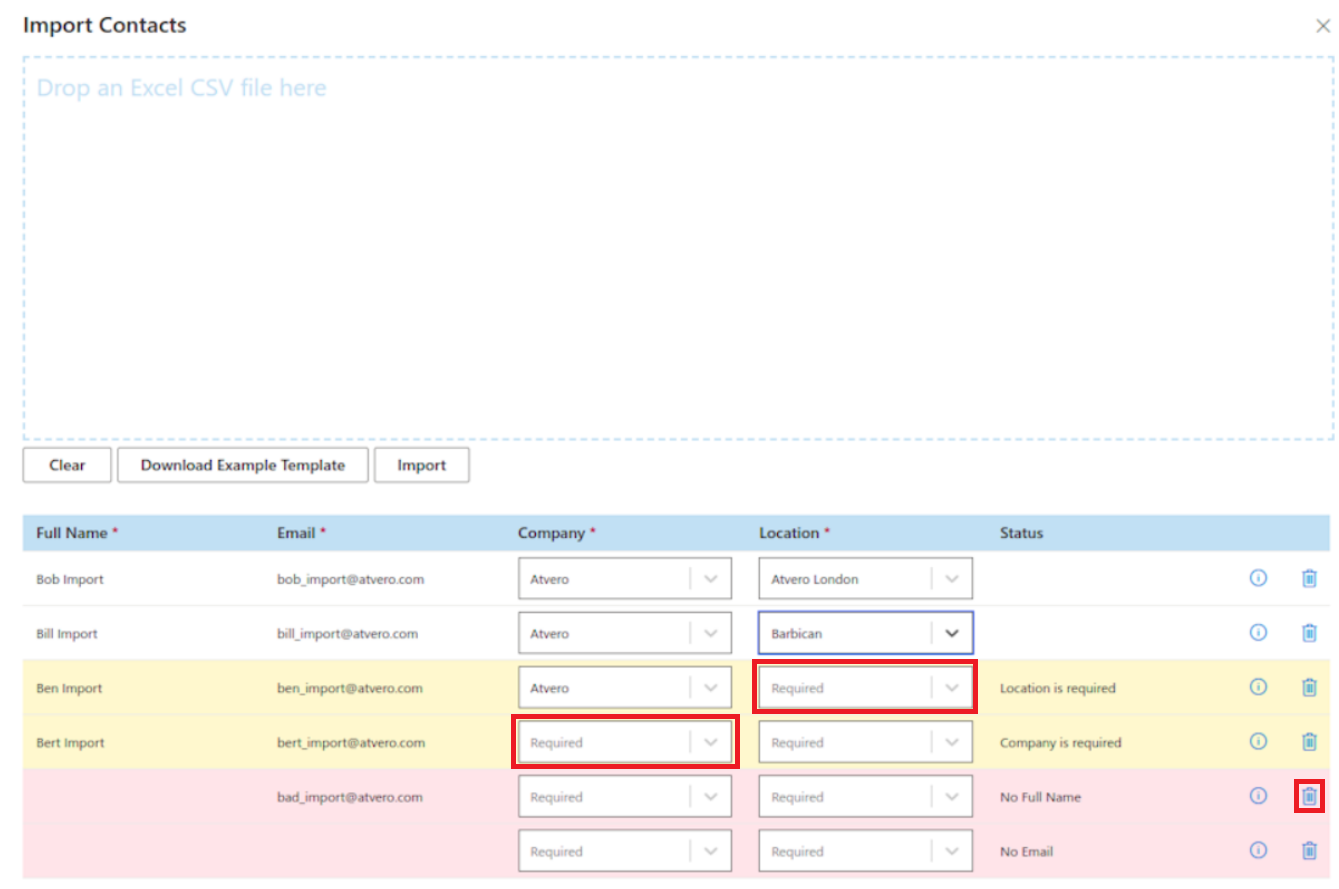Click the Email column header

click(x=301, y=533)
